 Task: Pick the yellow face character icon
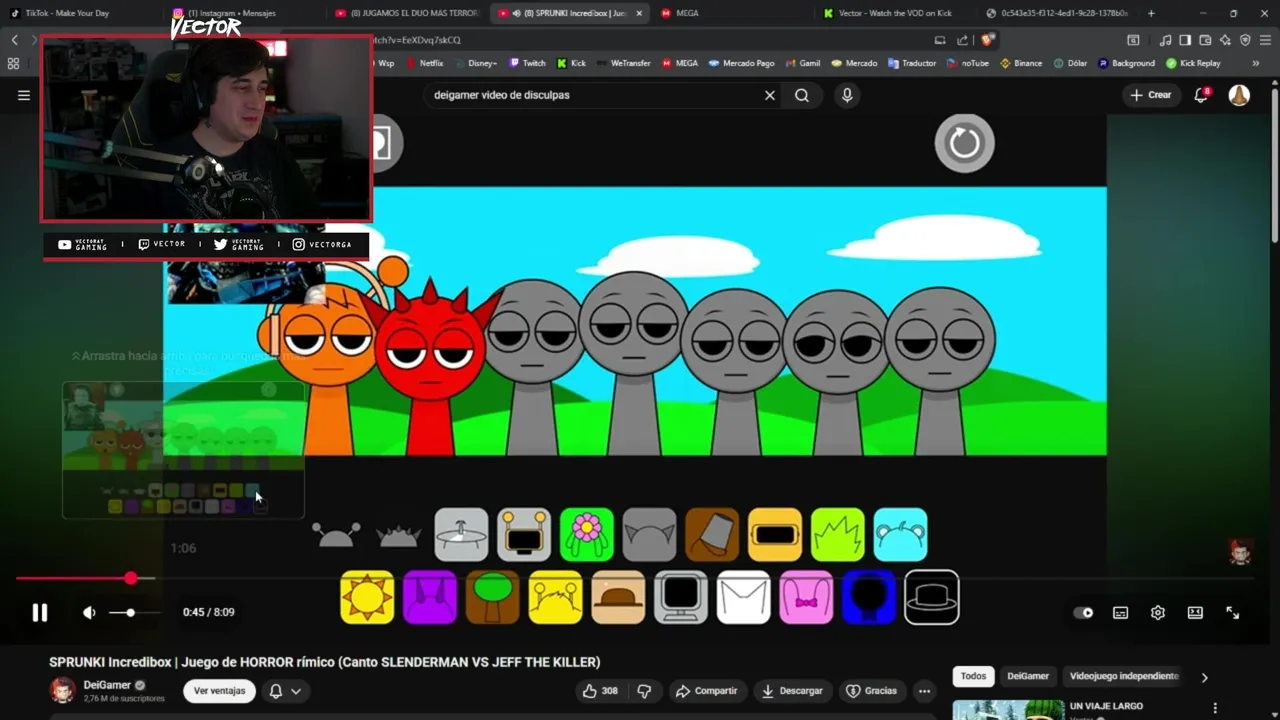pyautogui.click(x=555, y=597)
